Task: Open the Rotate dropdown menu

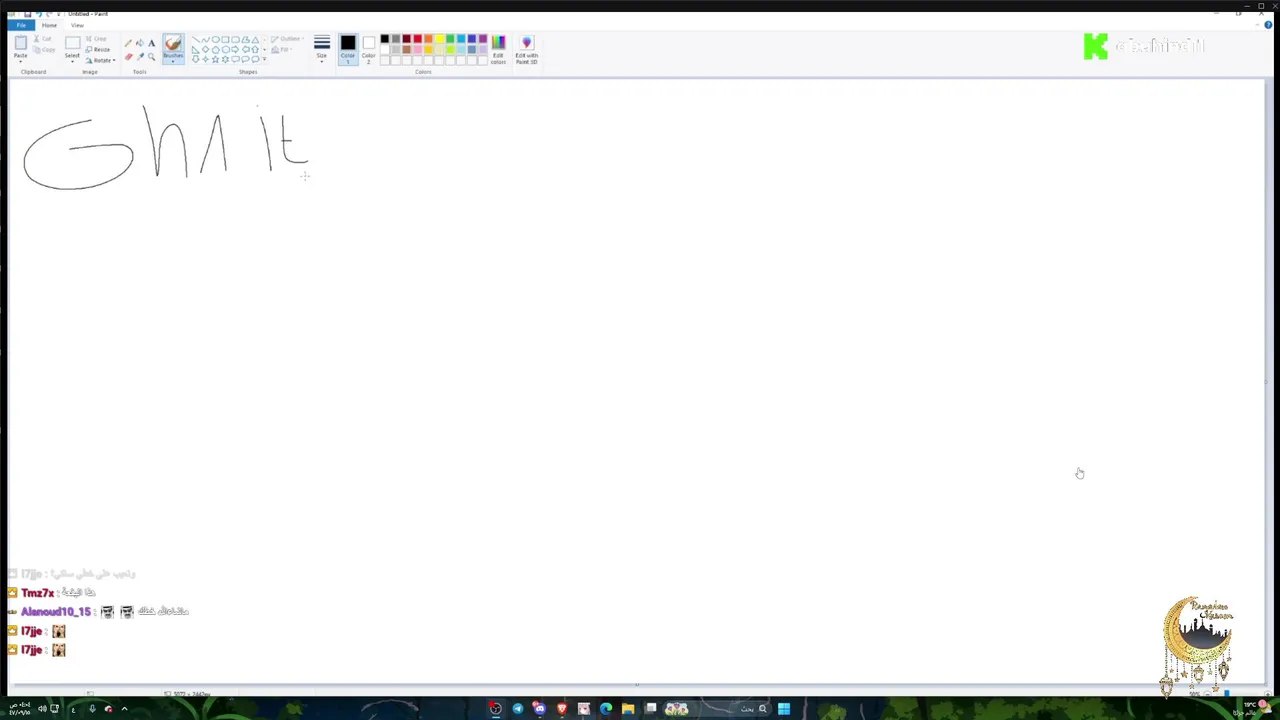Action: pyautogui.click(x=102, y=60)
